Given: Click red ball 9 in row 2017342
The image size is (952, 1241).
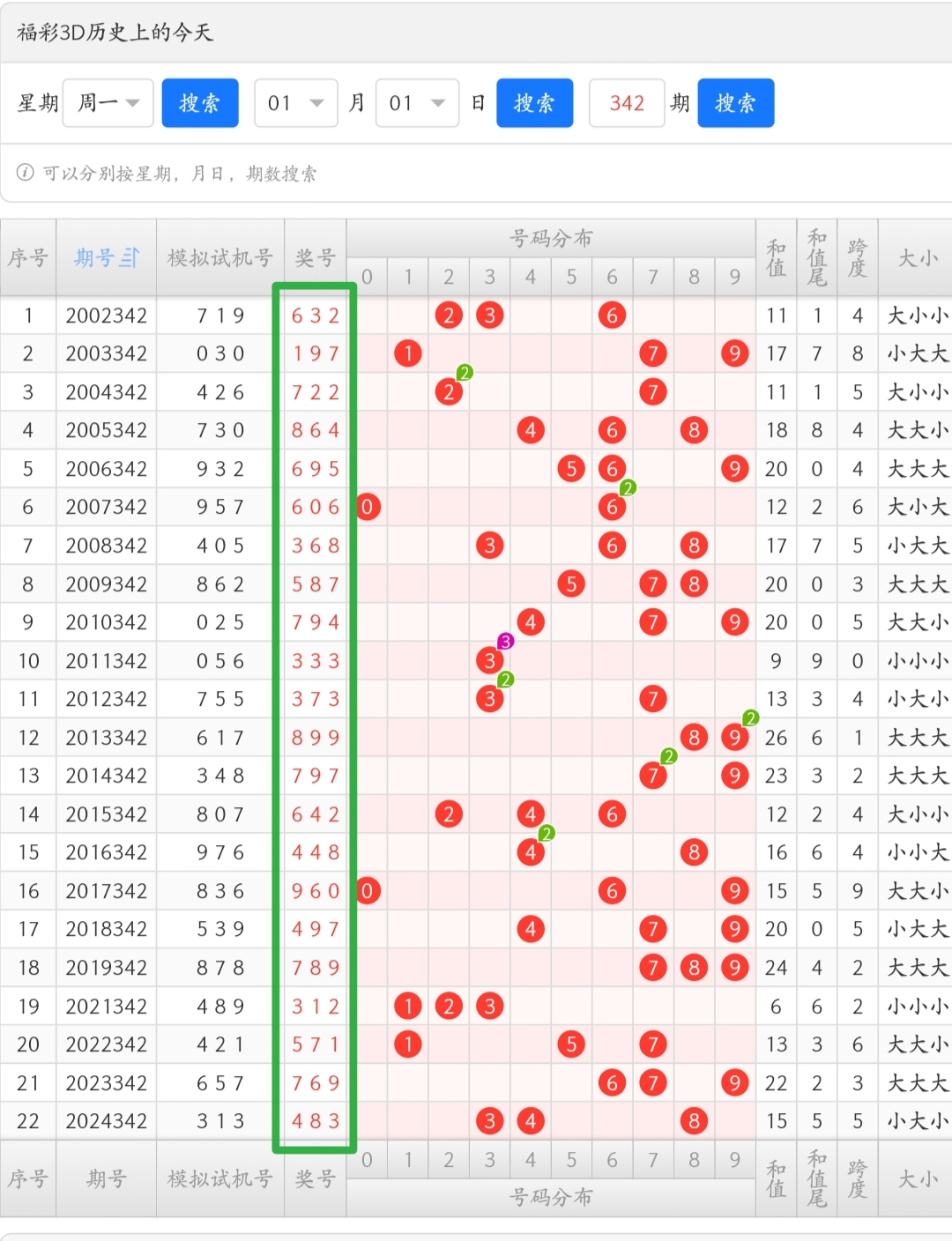Looking at the screenshot, I should [734, 891].
